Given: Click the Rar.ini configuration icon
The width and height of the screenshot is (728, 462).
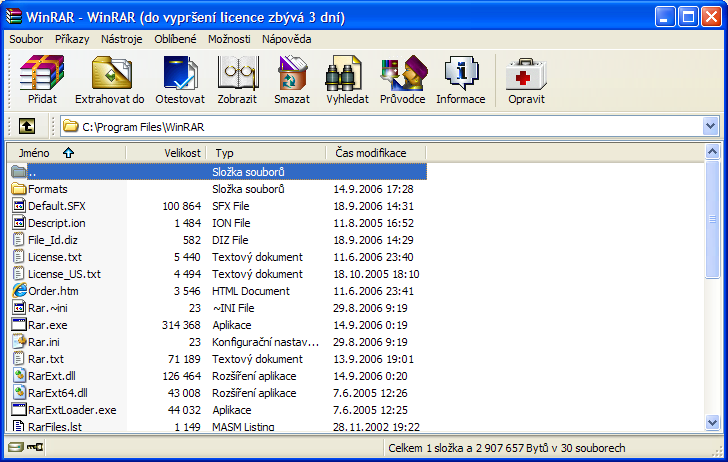Looking at the screenshot, I should 19,342.
